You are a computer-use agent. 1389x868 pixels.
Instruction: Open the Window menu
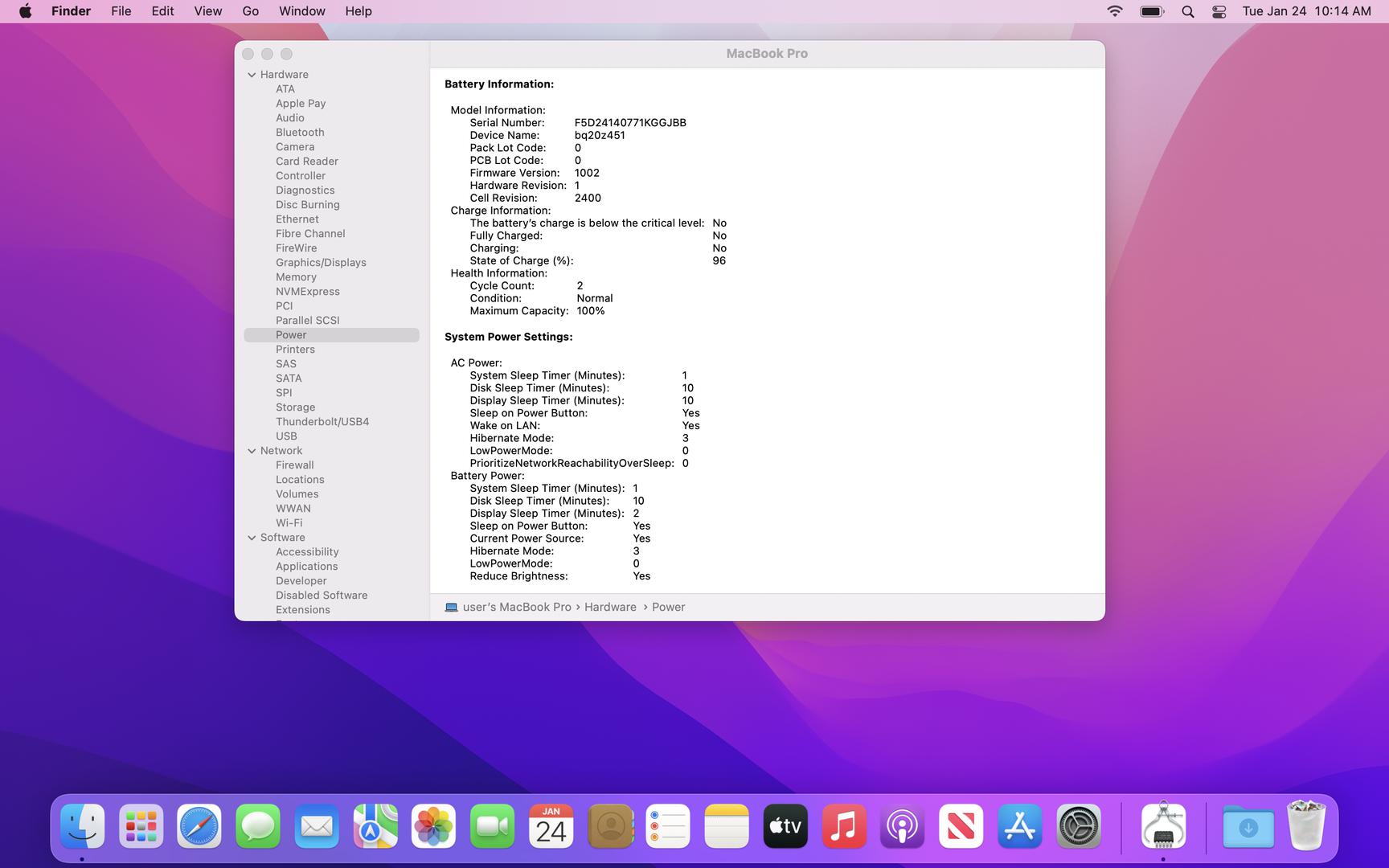tap(302, 11)
